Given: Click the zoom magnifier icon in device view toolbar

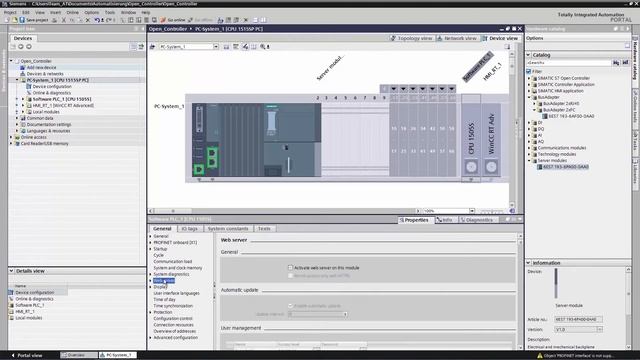Looking at the screenshot, I should [x=263, y=47].
